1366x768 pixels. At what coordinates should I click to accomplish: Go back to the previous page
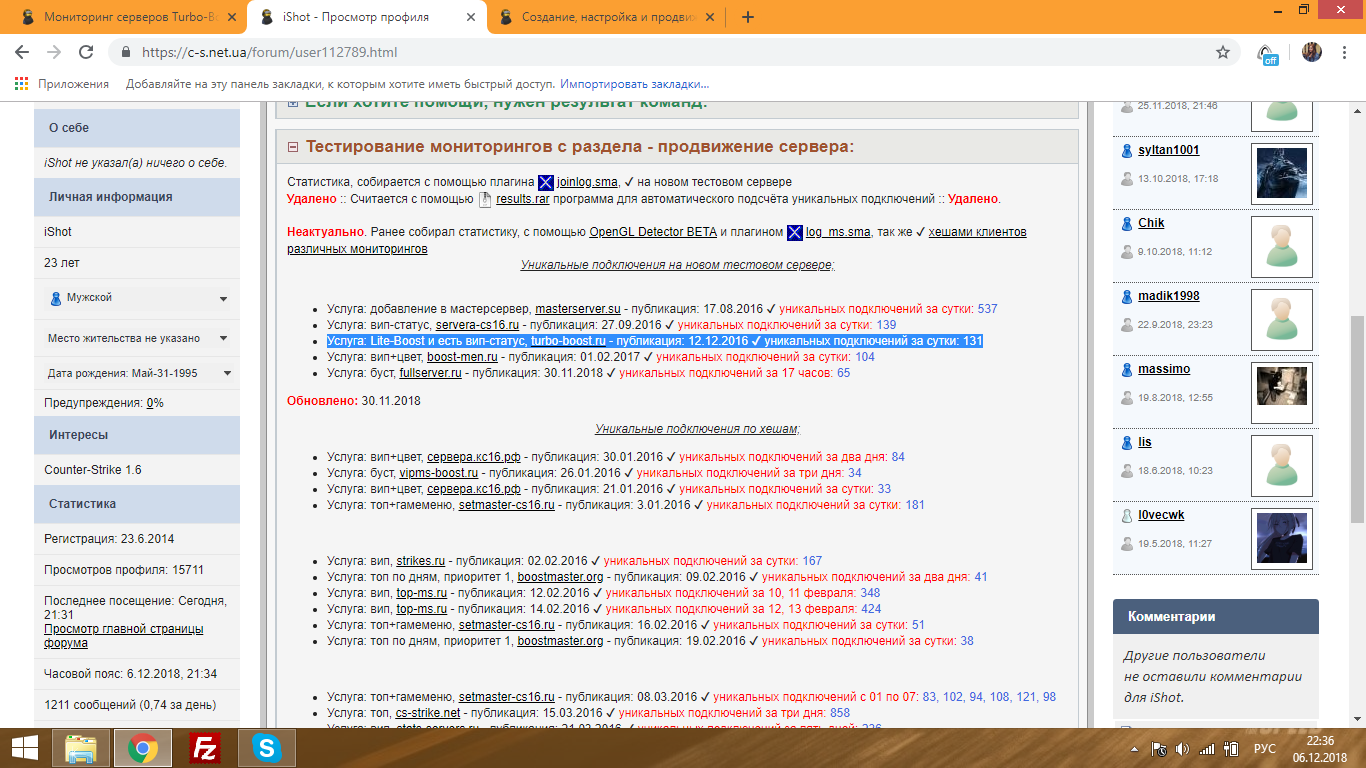tap(22, 52)
